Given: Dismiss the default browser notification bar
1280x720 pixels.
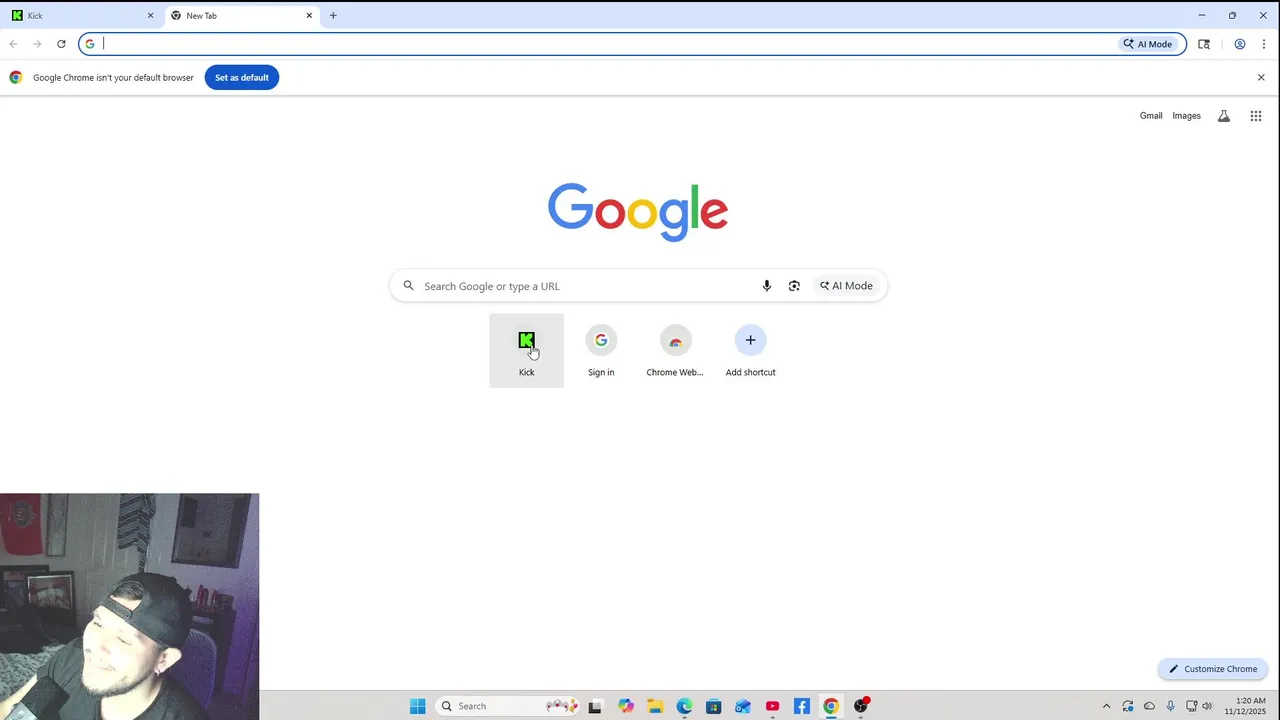Looking at the screenshot, I should pos(1261,77).
